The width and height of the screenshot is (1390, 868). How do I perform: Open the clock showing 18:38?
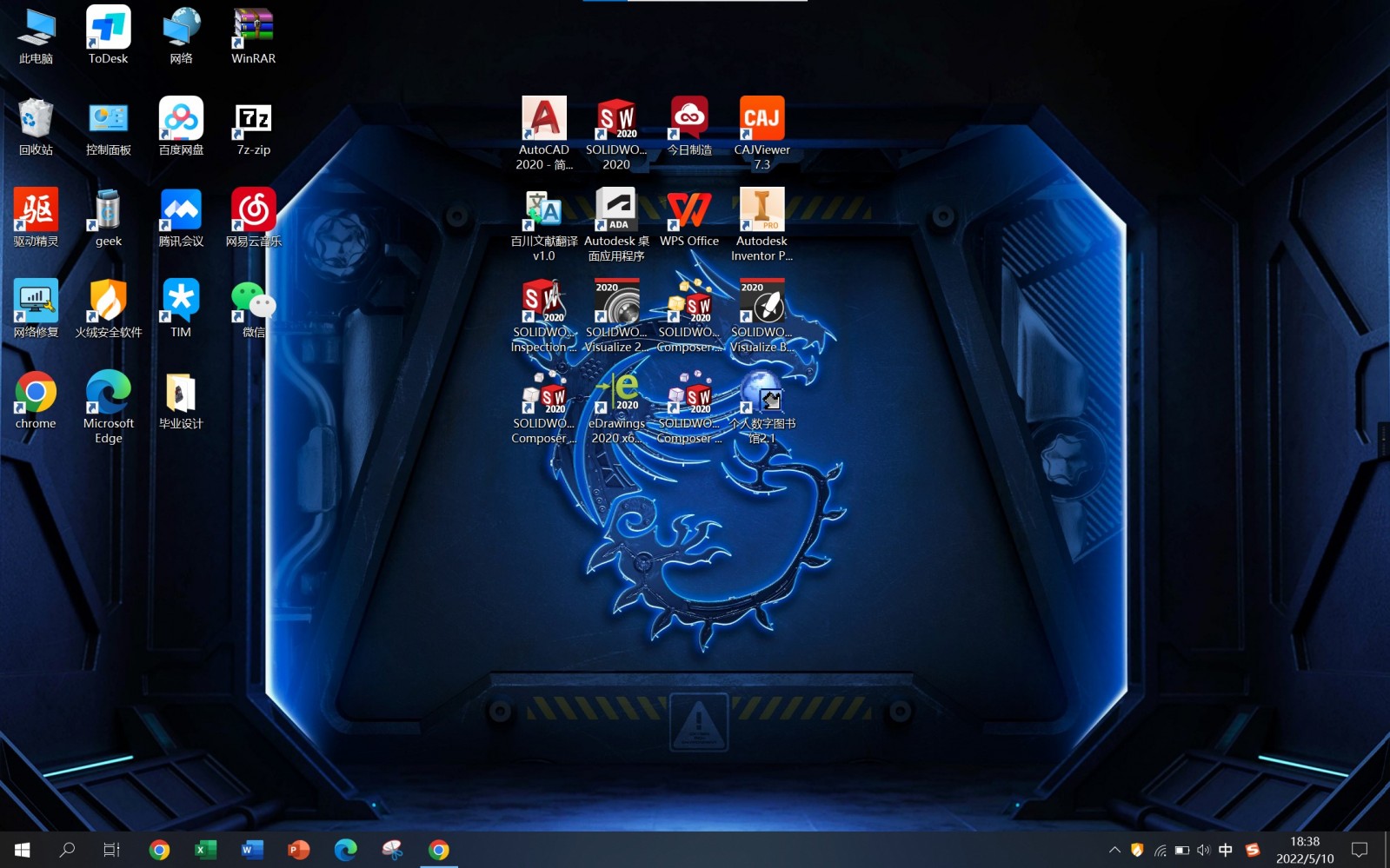pyautogui.click(x=1305, y=850)
